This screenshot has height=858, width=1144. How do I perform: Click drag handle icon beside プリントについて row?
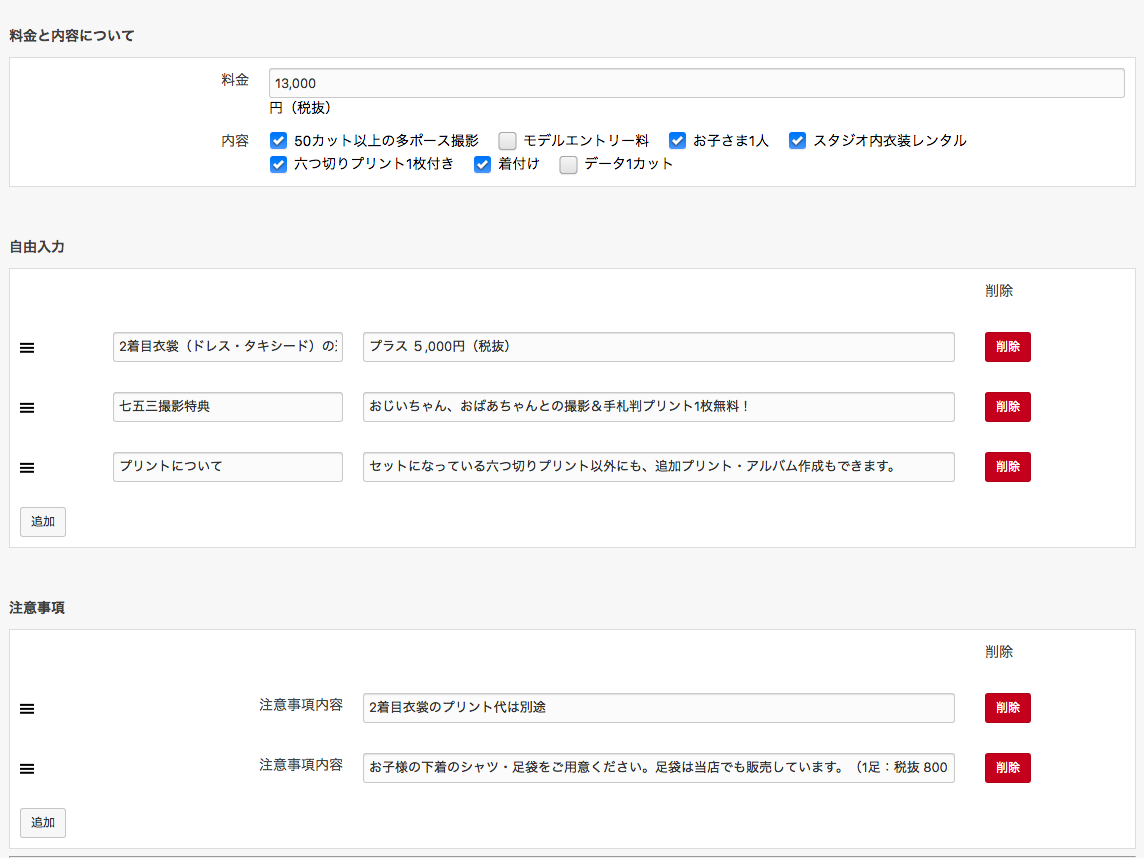(x=28, y=468)
